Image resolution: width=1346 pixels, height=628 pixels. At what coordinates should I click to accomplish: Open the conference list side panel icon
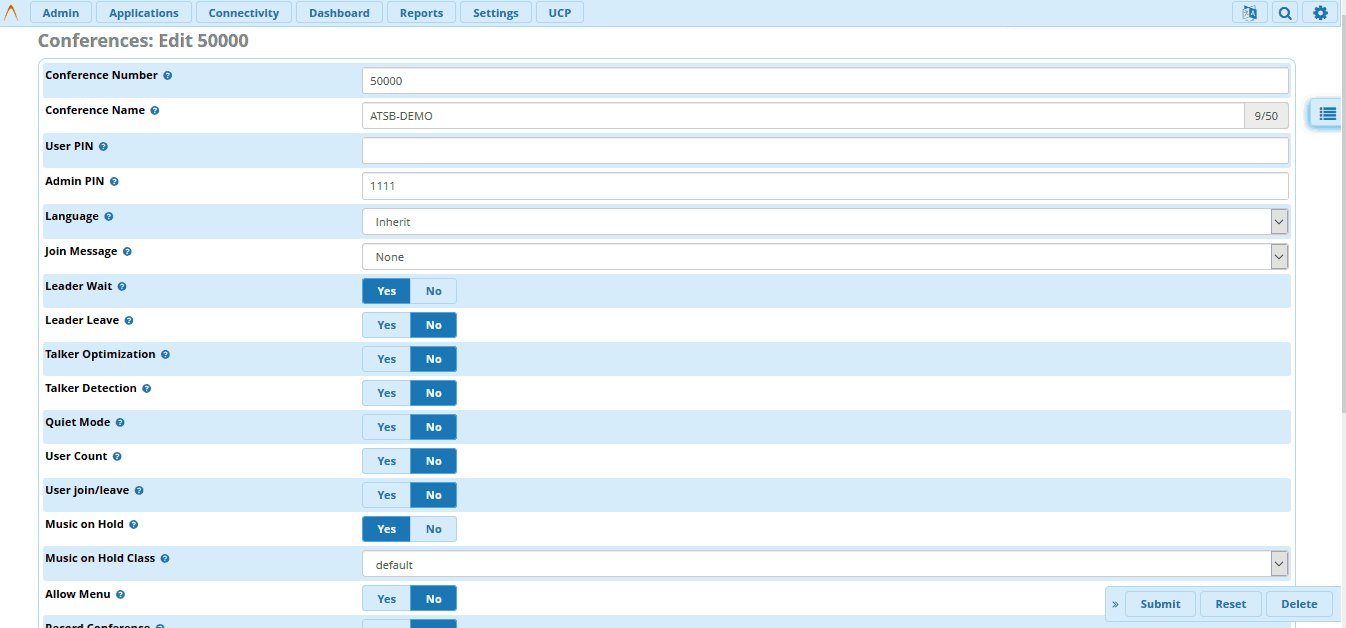(x=1327, y=114)
